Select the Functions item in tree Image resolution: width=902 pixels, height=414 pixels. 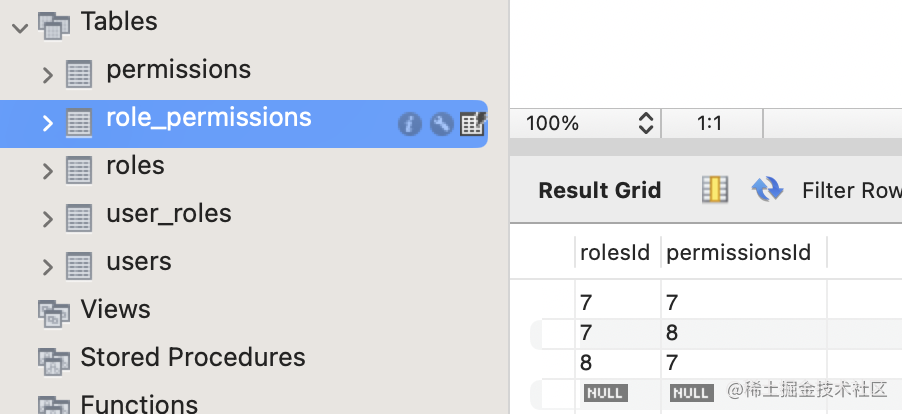[138, 404]
